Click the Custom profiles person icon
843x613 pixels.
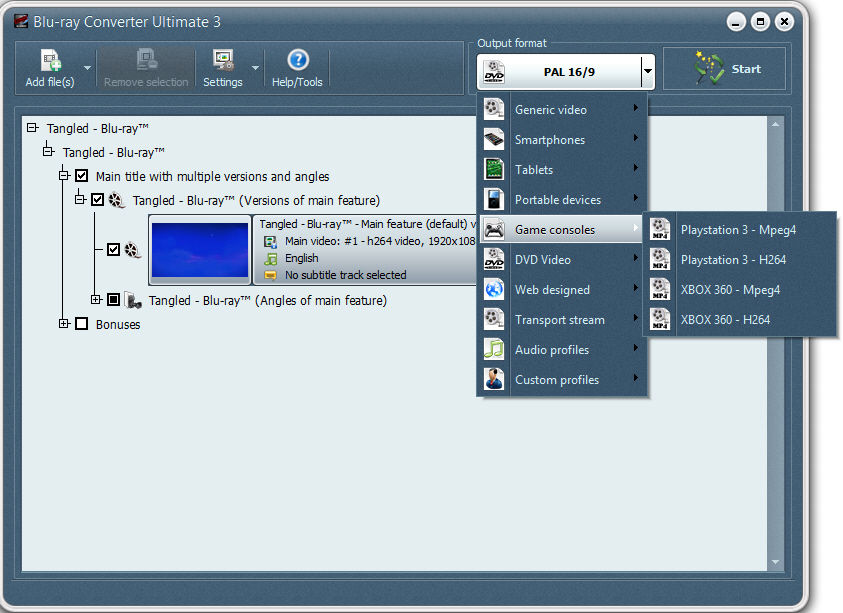(x=494, y=380)
